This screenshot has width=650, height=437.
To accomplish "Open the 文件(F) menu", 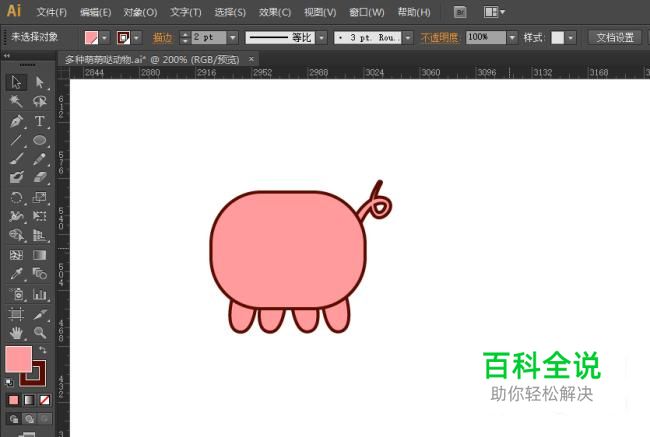I will click(52, 12).
